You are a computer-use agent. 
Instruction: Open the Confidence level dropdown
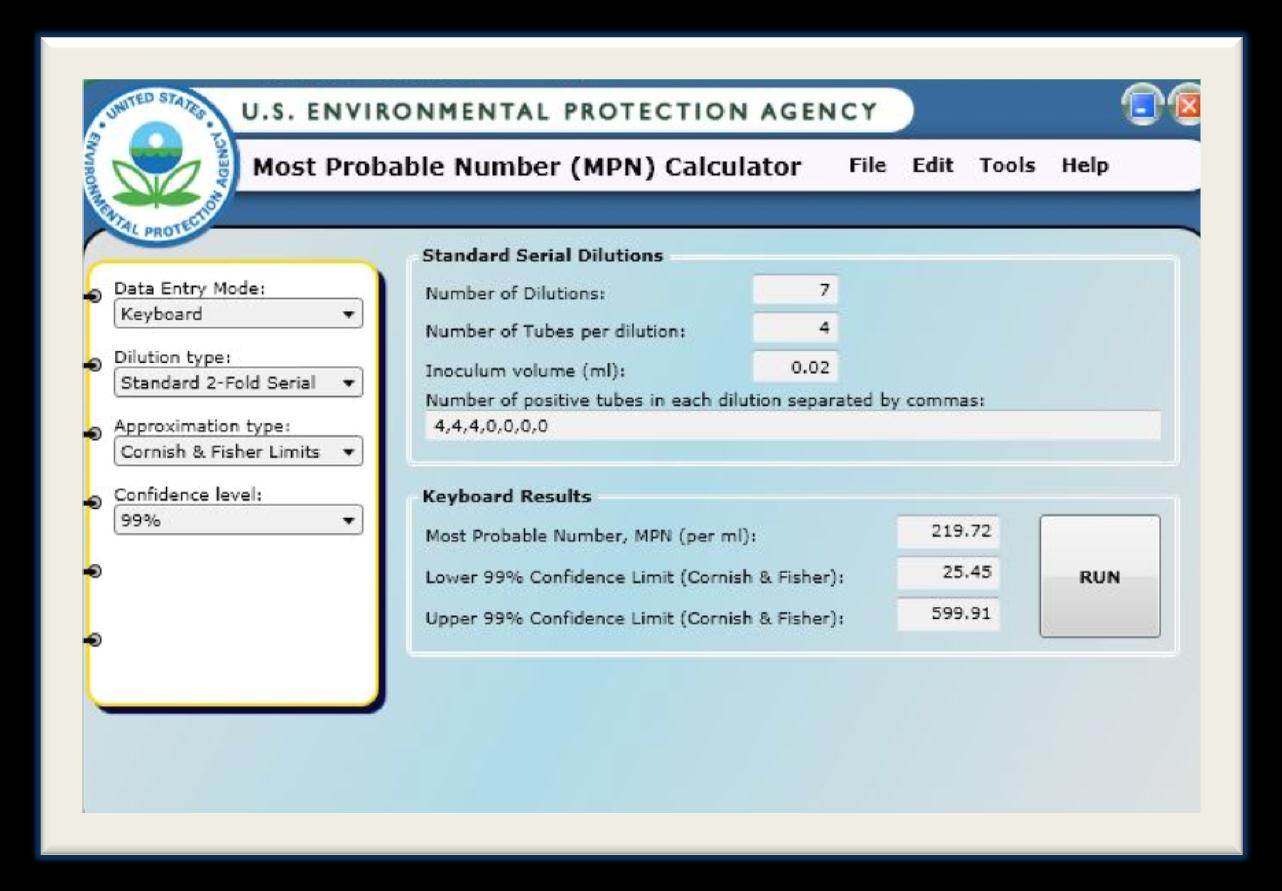click(238, 520)
